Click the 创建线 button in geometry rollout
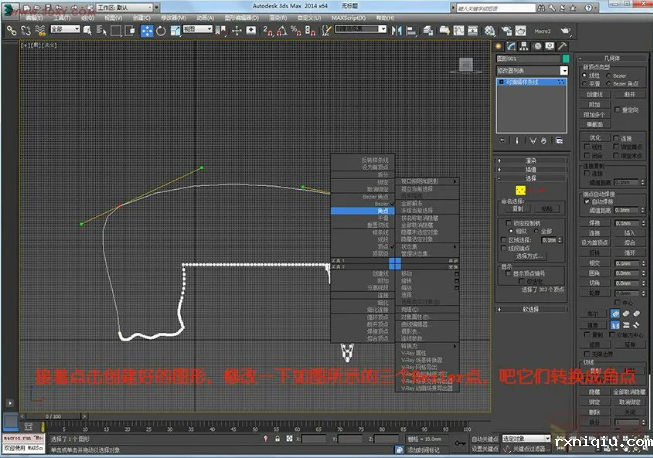Viewport: 653px width, 458px height. pos(595,95)
